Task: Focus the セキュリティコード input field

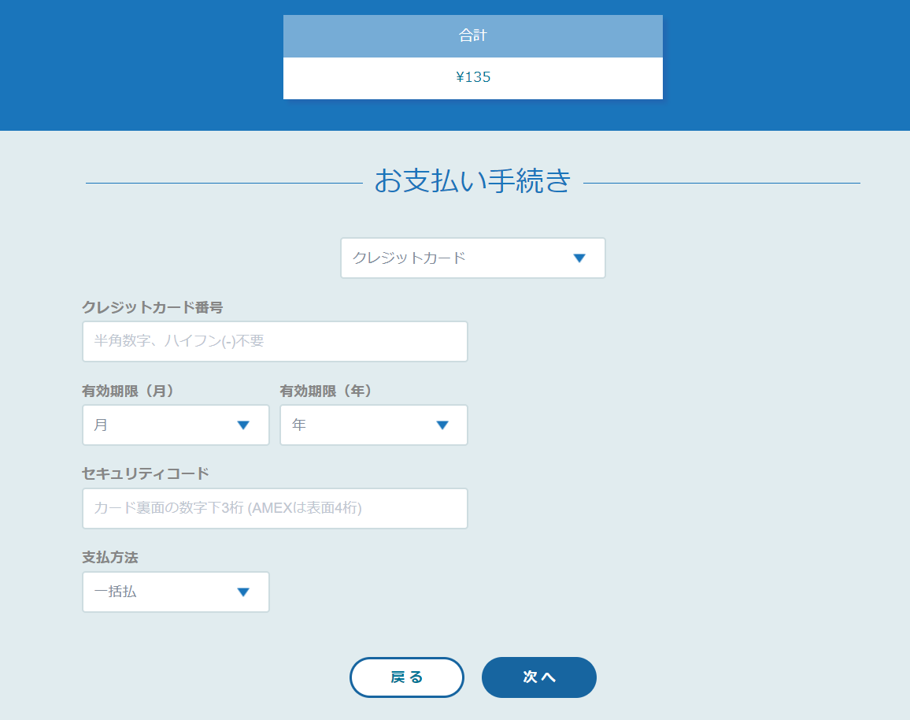Action: coord(275,508)
